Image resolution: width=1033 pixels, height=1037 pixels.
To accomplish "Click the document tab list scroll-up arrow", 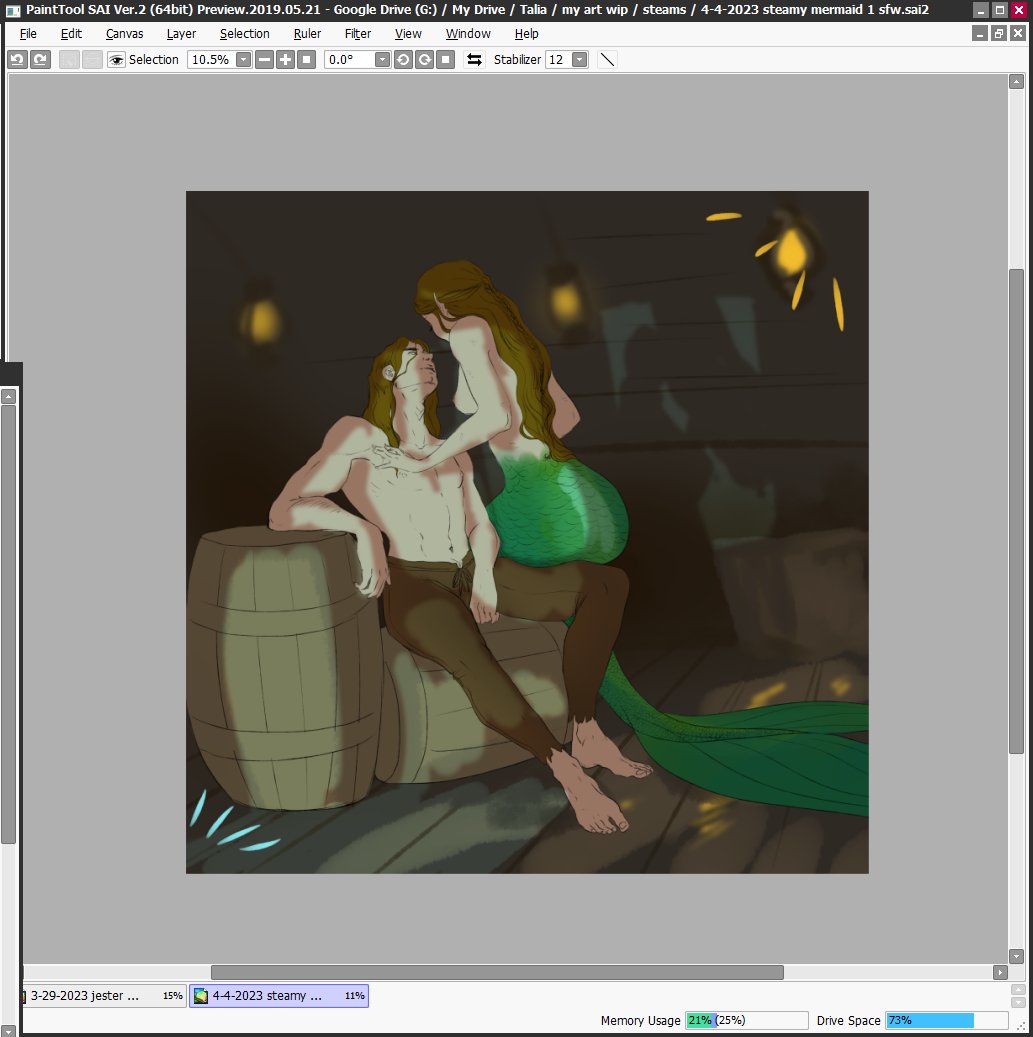I will point(1018,989).
